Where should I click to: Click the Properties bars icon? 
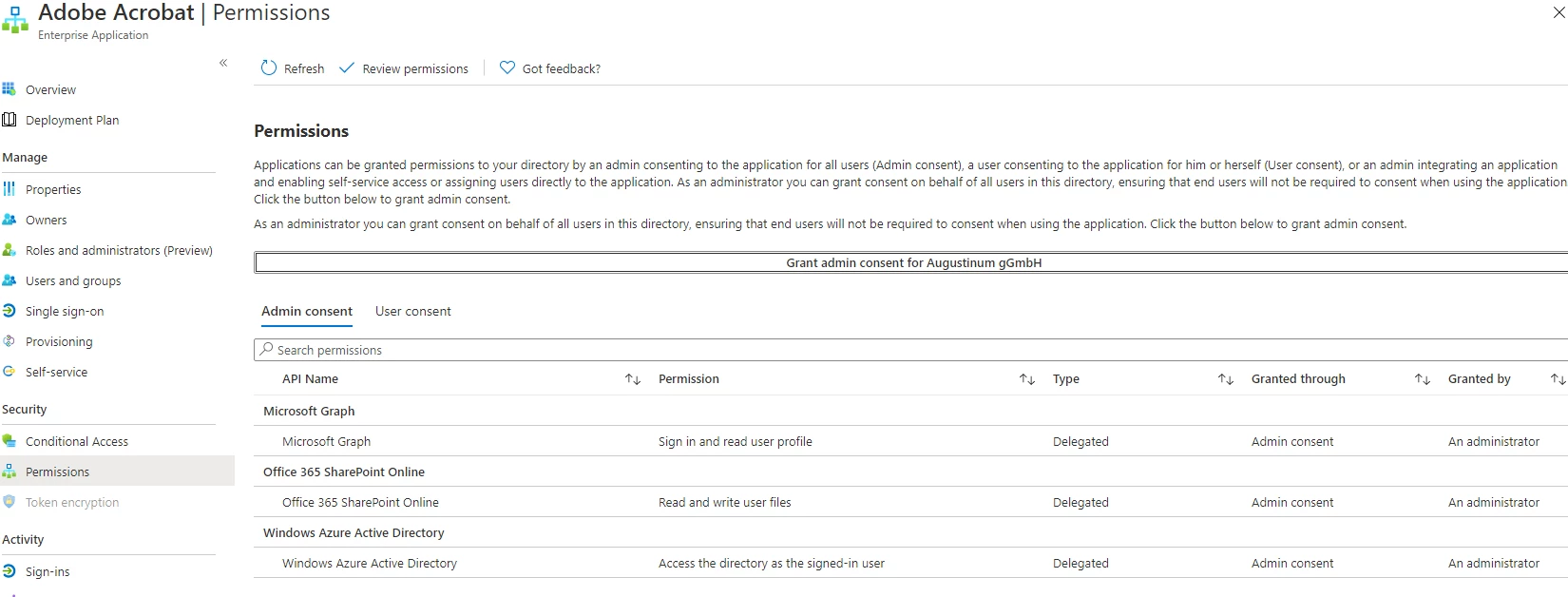tap(10, 189)
